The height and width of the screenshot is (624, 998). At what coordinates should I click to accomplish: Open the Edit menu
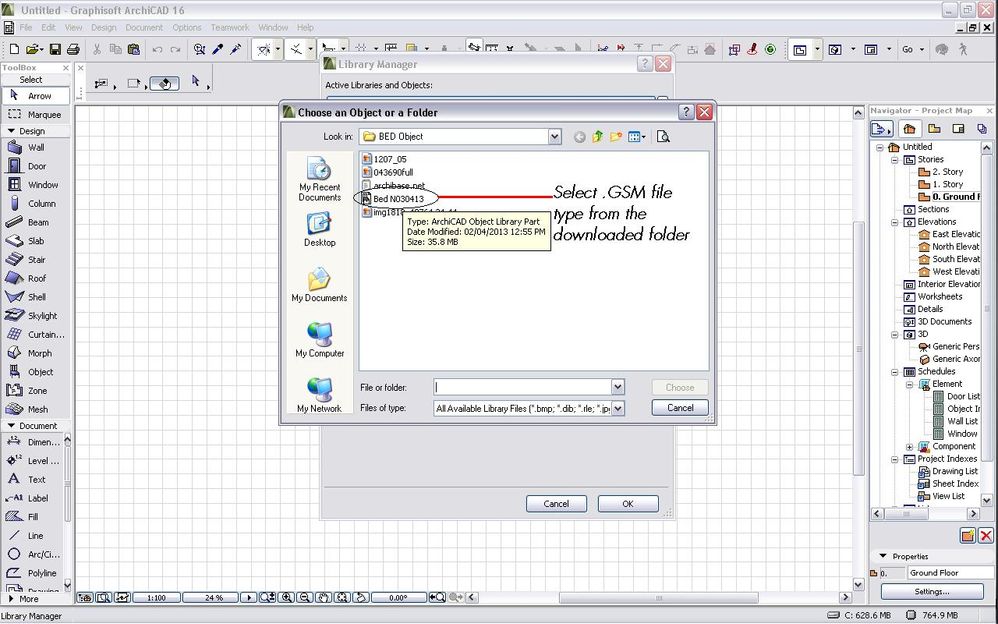click(x=48, y=27)
